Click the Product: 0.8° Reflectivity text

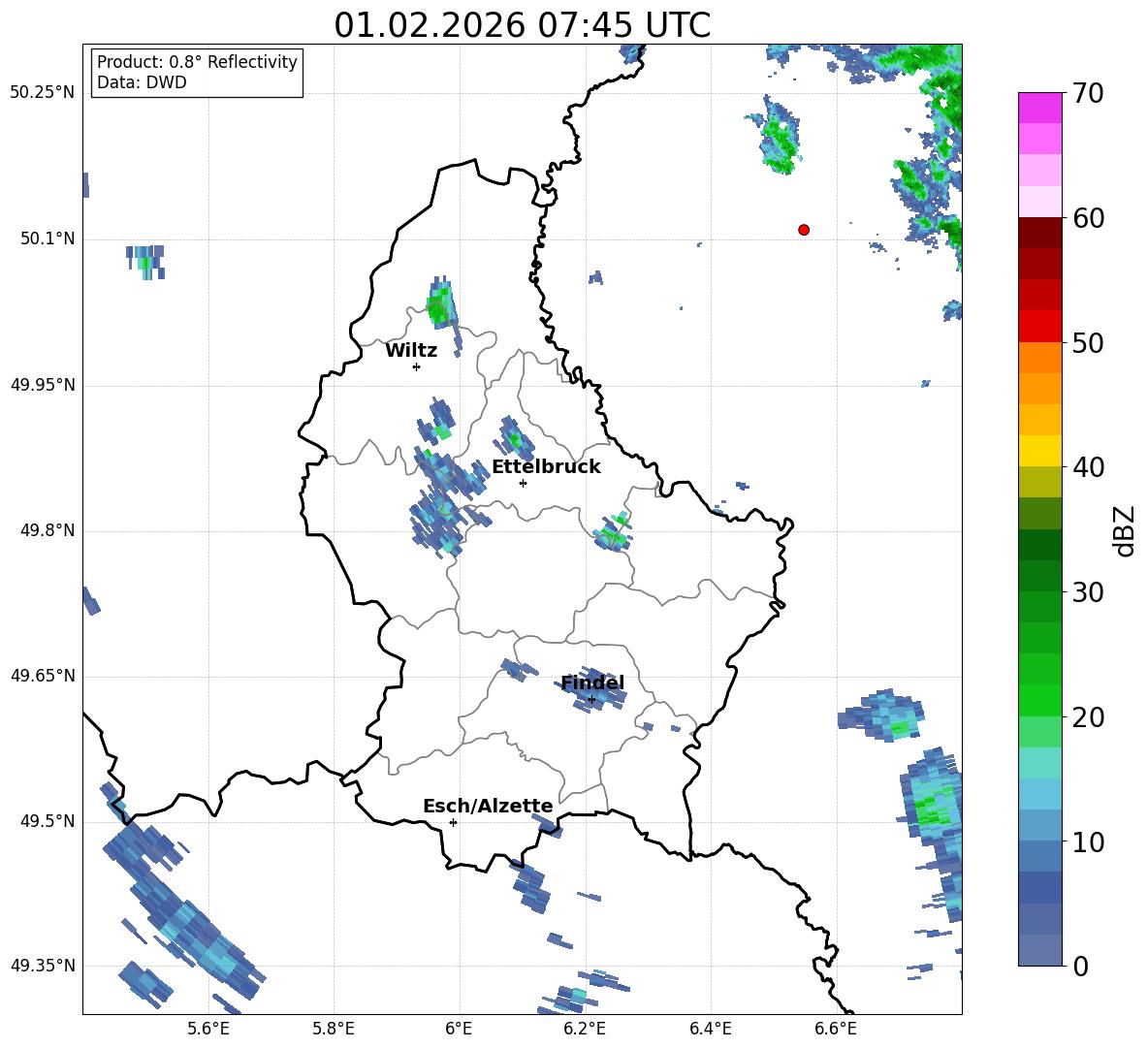pos(197,62)
